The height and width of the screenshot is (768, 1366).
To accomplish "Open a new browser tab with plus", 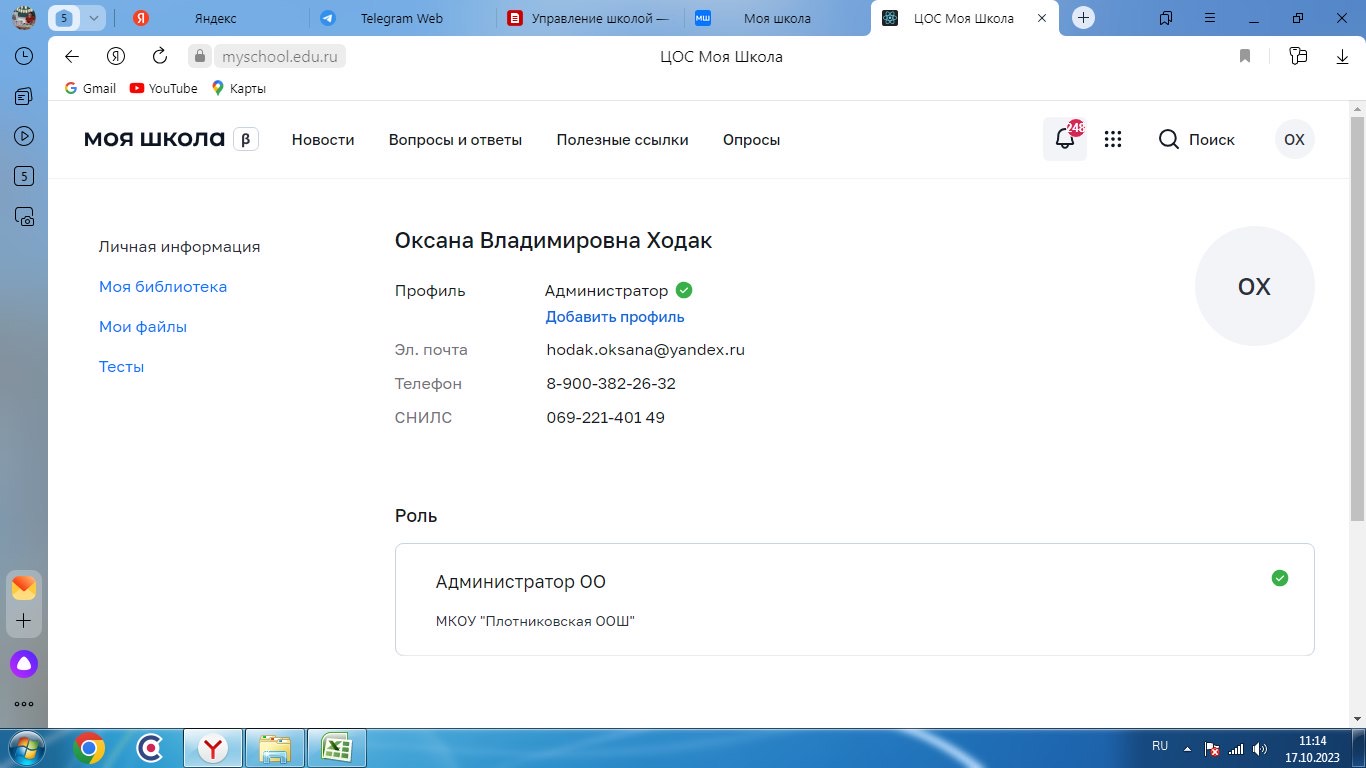I will click(x=1083, y=18).
